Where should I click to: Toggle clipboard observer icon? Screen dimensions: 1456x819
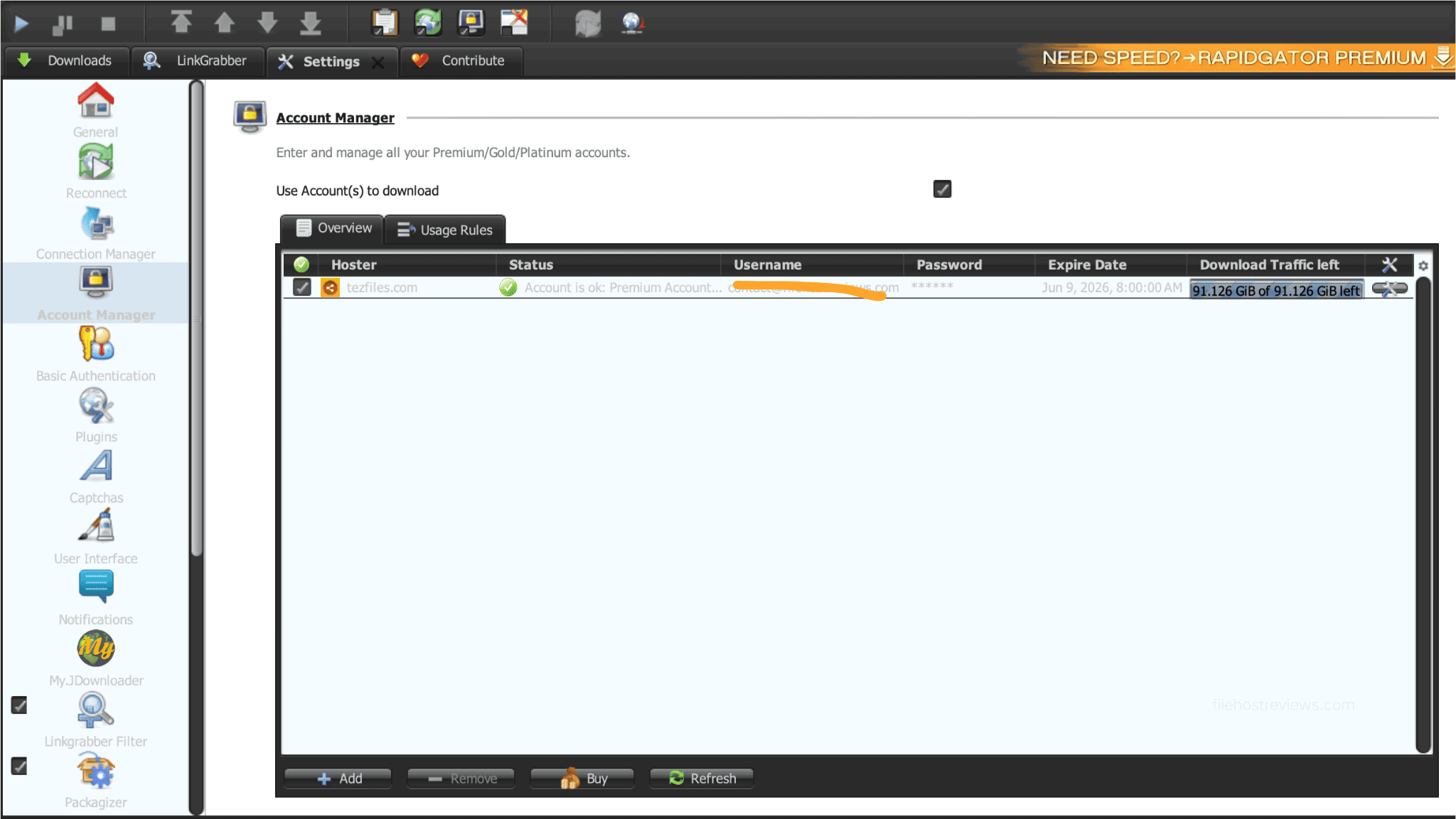pos(385,23)
